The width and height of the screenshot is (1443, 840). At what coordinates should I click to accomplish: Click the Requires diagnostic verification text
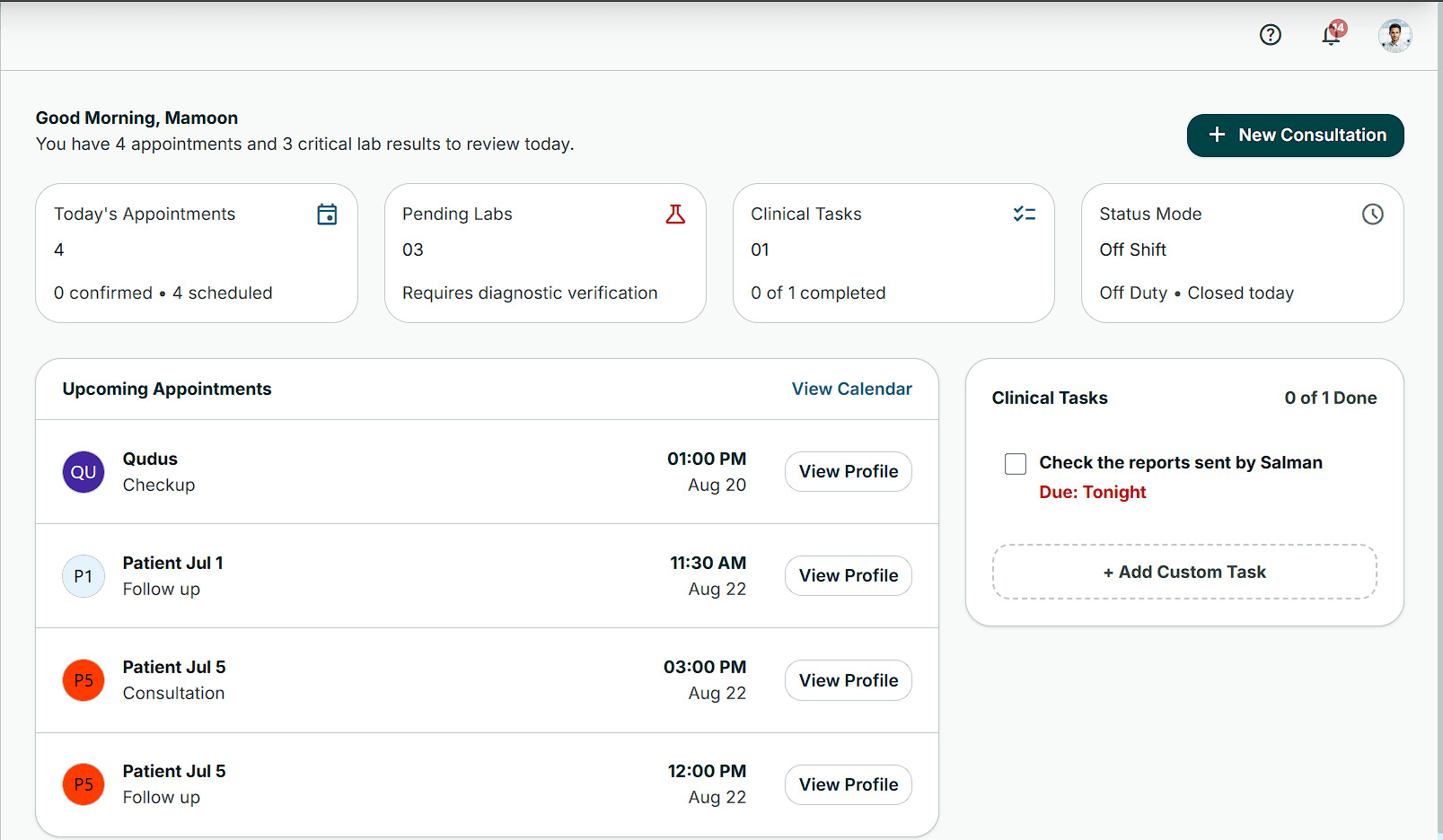tap(530, 293)
